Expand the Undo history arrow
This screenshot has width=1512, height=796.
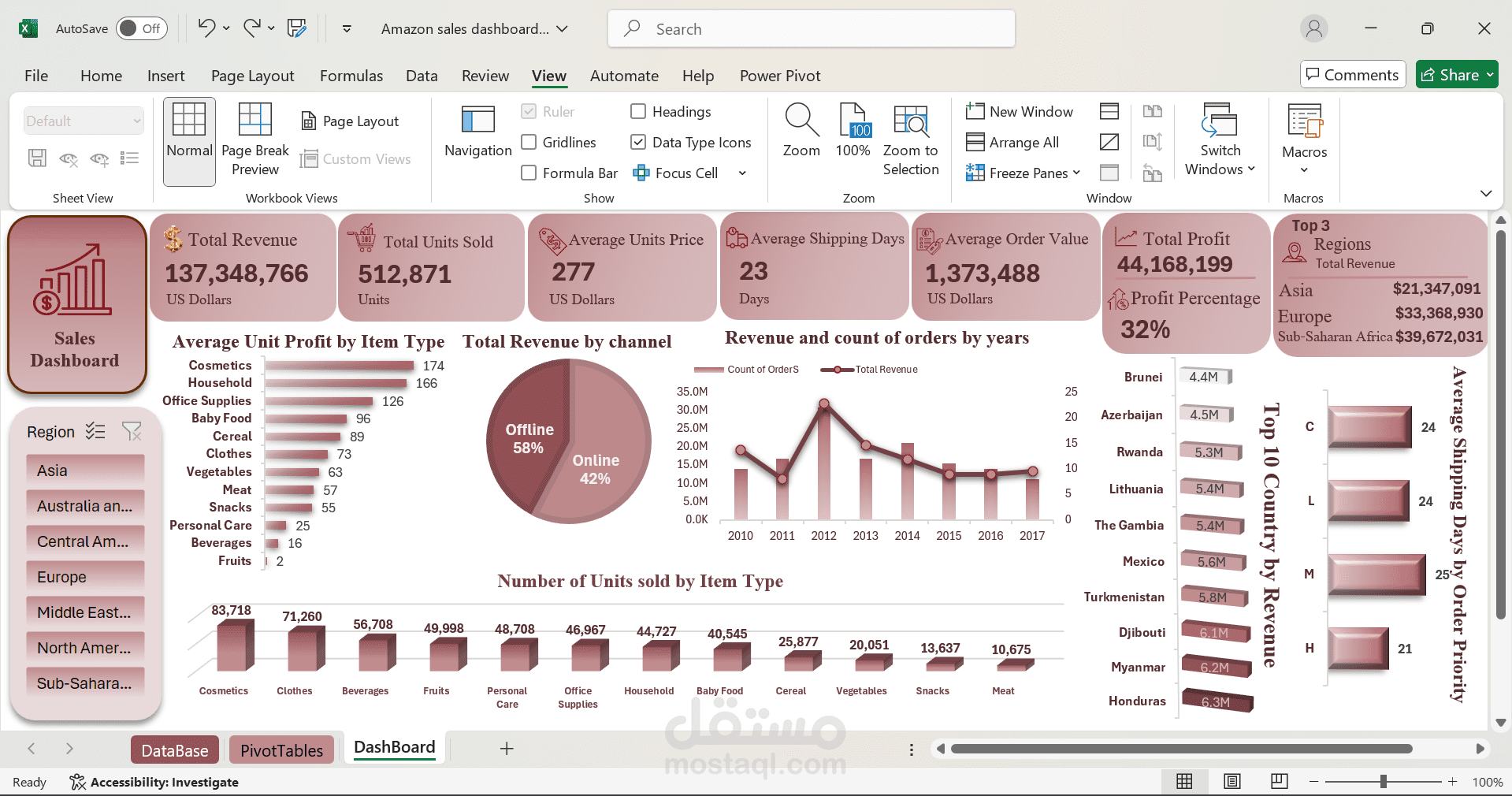[226, 28]
